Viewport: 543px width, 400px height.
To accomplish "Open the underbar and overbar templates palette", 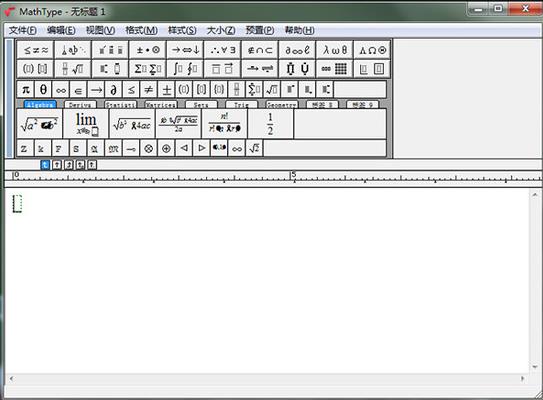I will pyautogui.click(x=223, y=69).
